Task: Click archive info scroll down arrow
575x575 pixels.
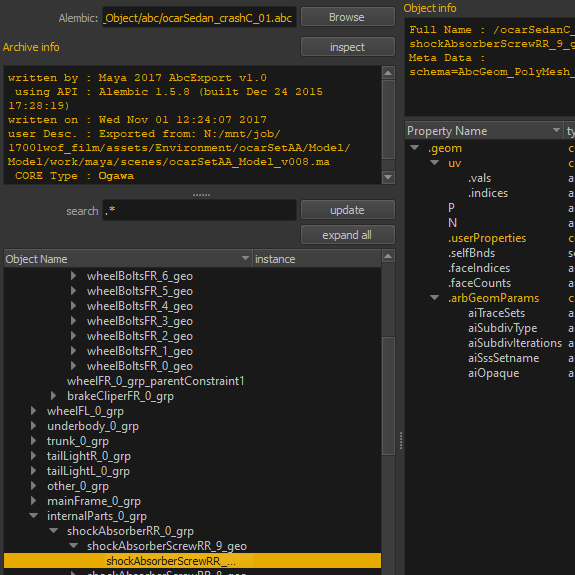Action: pyautogui.click(x=388, y=177)
